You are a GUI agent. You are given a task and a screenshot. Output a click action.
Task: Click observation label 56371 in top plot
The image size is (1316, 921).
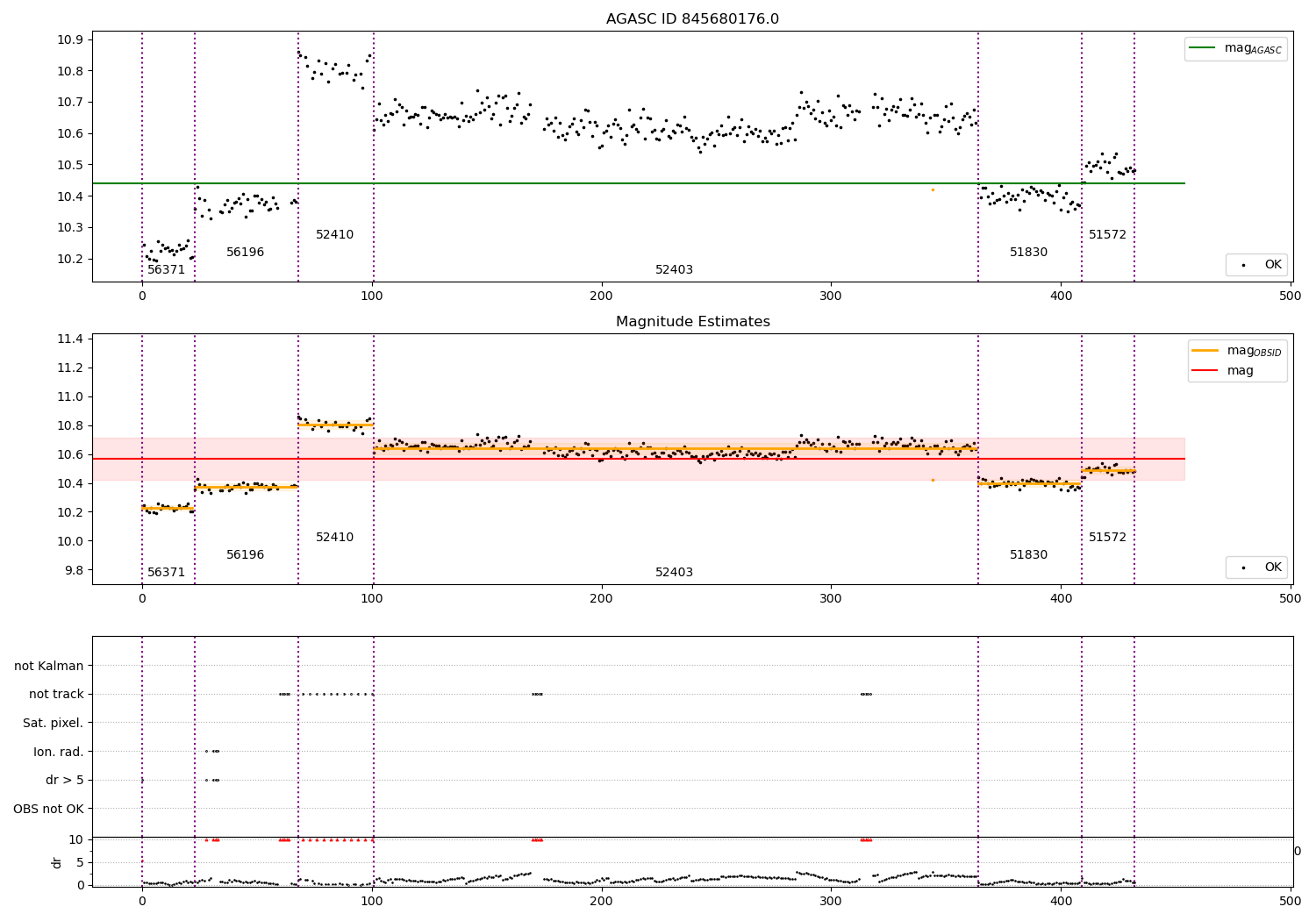(166, 270)
